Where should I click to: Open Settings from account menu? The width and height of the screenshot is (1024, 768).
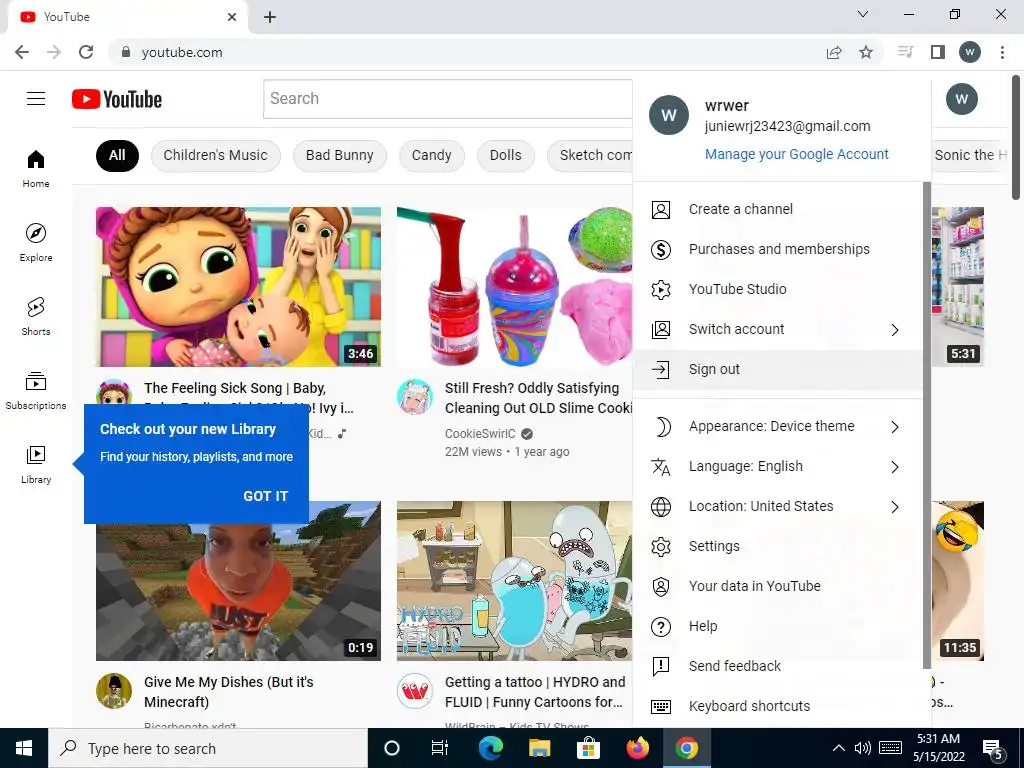coord(778,547)
